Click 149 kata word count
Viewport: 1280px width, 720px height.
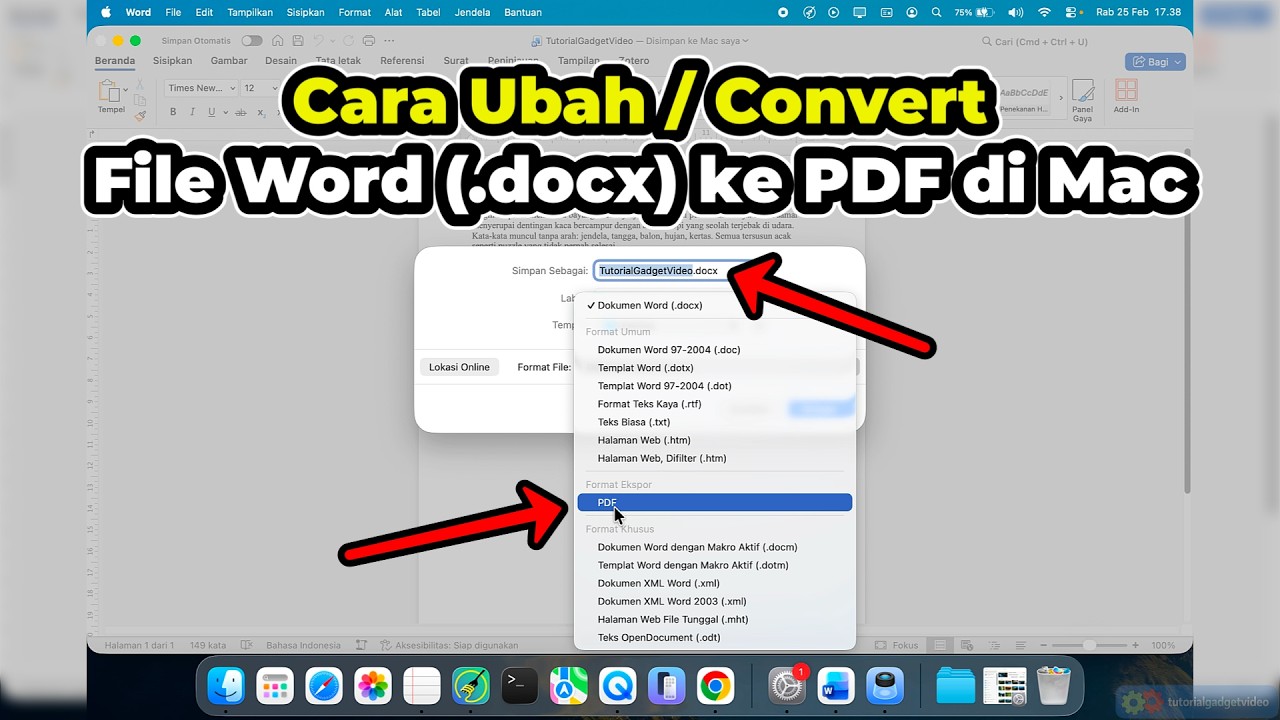pos(207,645)
